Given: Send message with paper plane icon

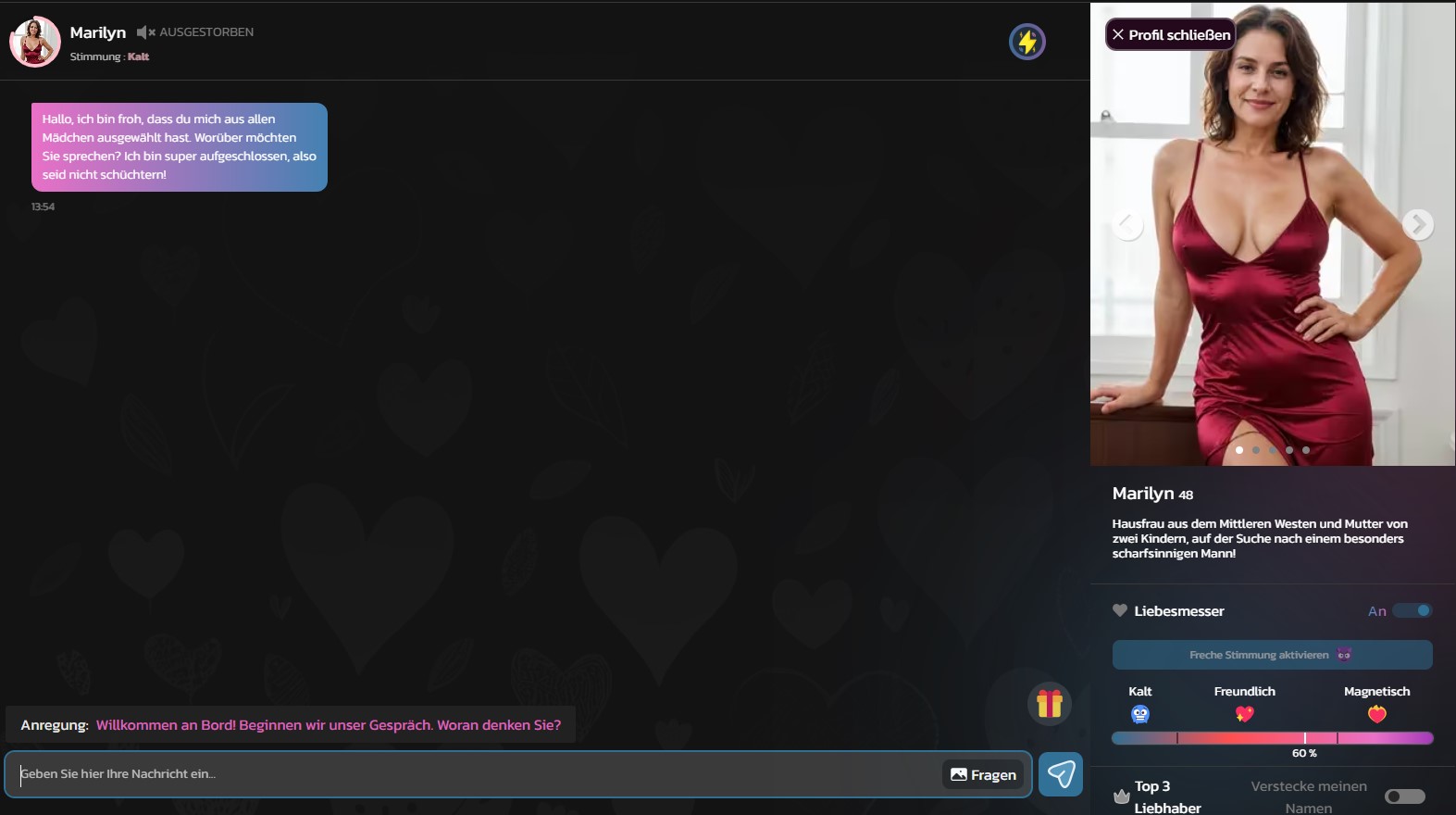Looking at the screenshot, I should pos(1061,773).
